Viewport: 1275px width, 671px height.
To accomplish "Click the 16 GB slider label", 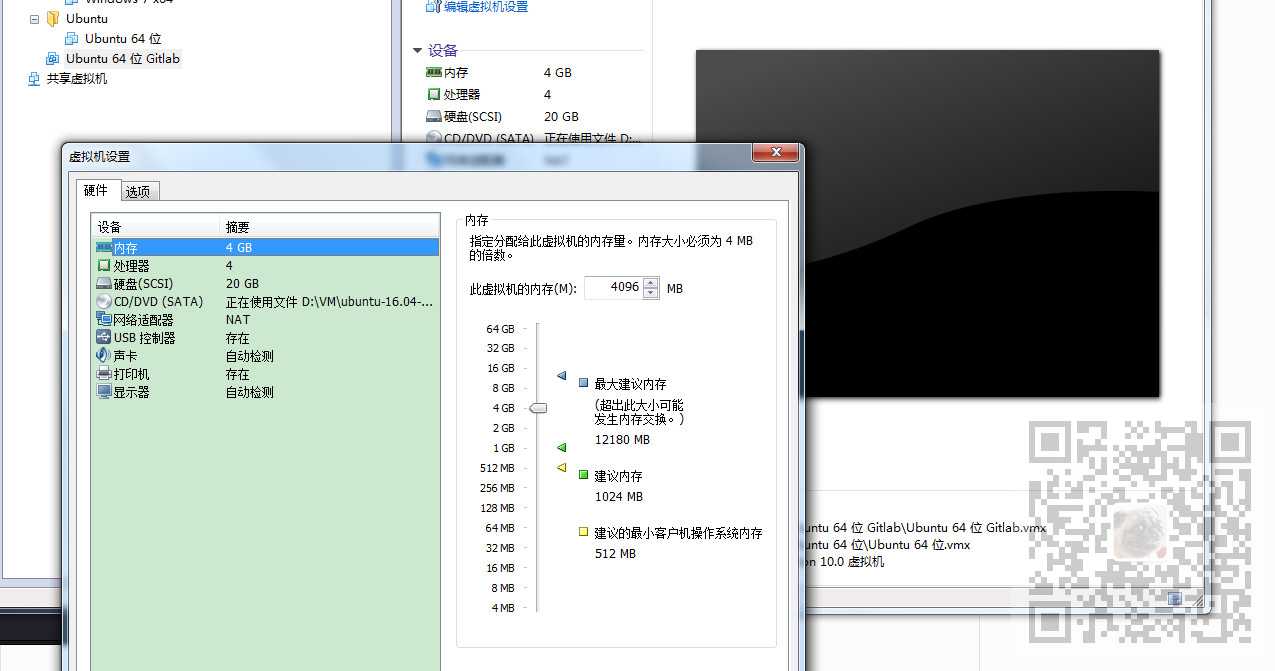I will 500,368.
